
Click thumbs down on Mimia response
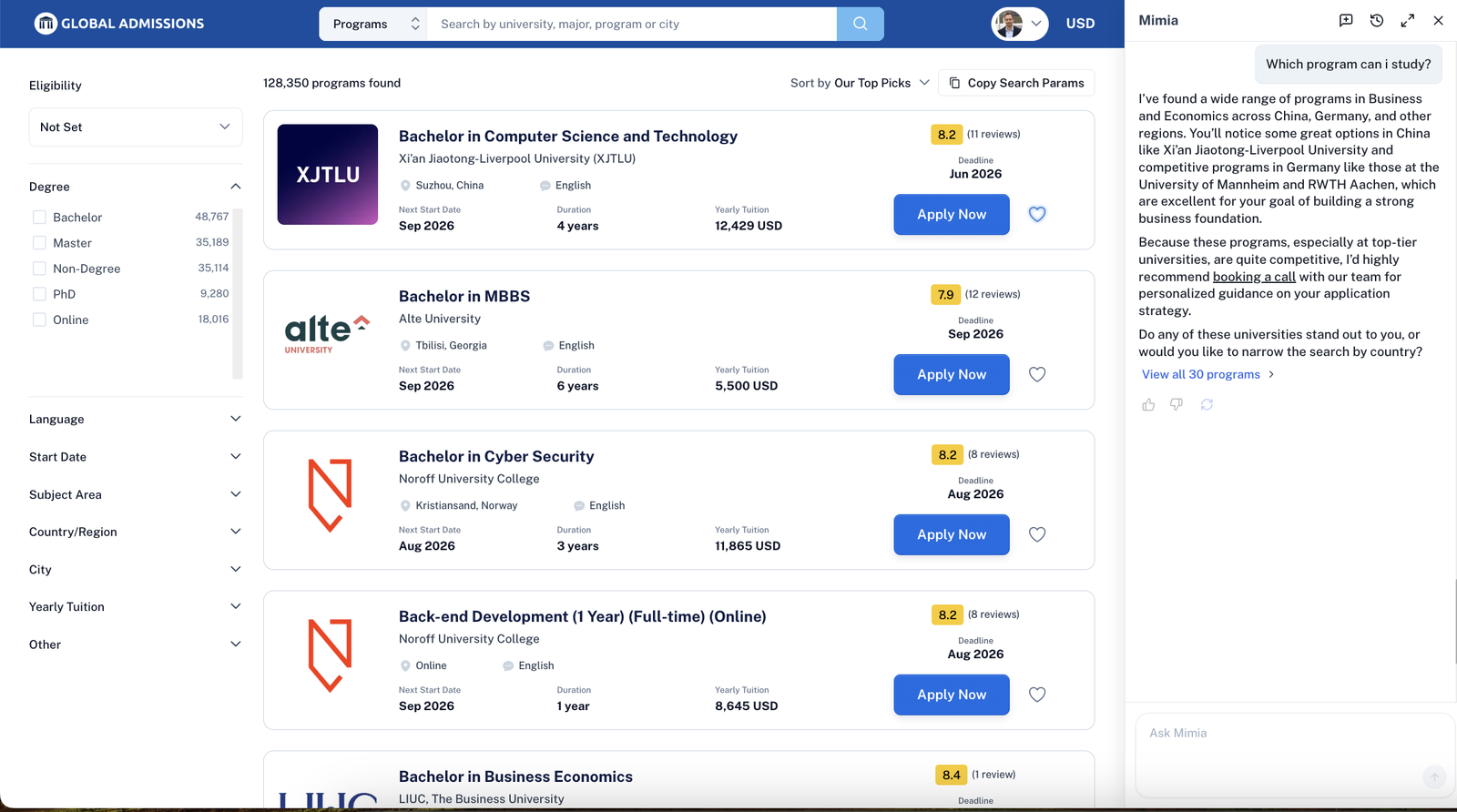tap(1177, 404)
